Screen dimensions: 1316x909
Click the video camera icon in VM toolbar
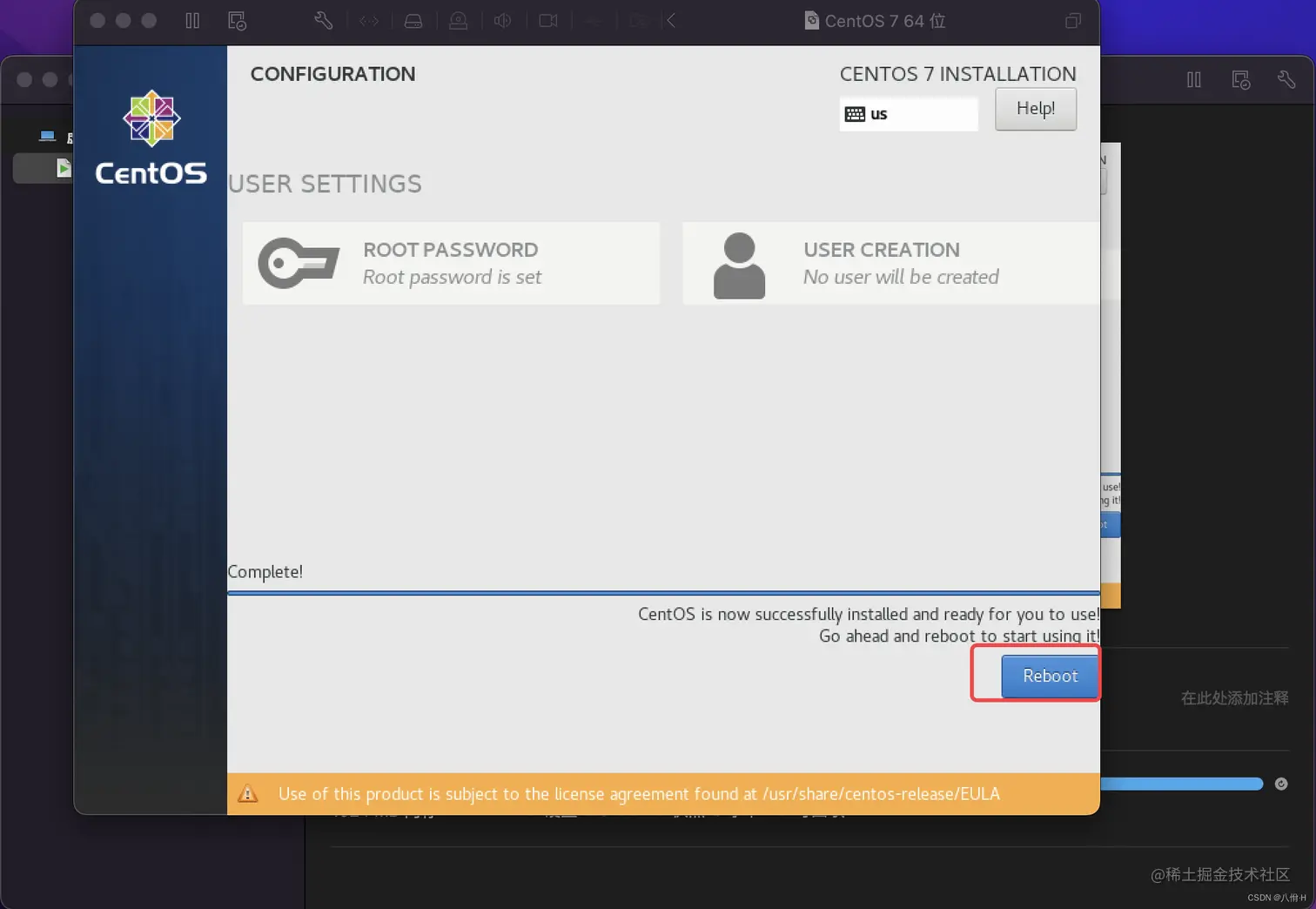[x=547, y=21]
